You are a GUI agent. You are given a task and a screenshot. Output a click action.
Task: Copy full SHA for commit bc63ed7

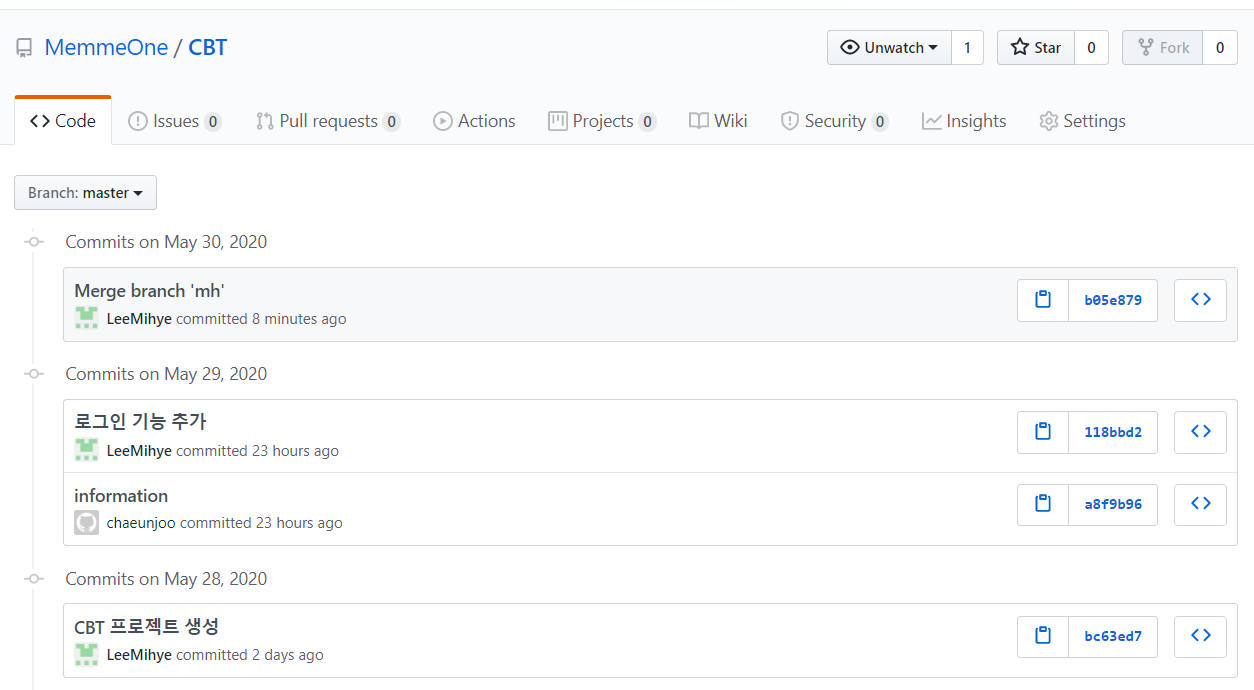1043,636
